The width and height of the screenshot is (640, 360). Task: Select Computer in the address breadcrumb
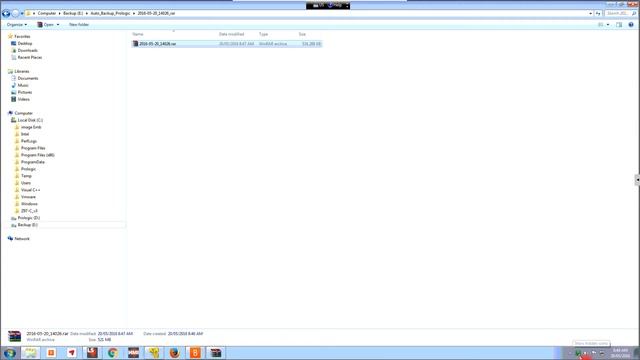47,13
